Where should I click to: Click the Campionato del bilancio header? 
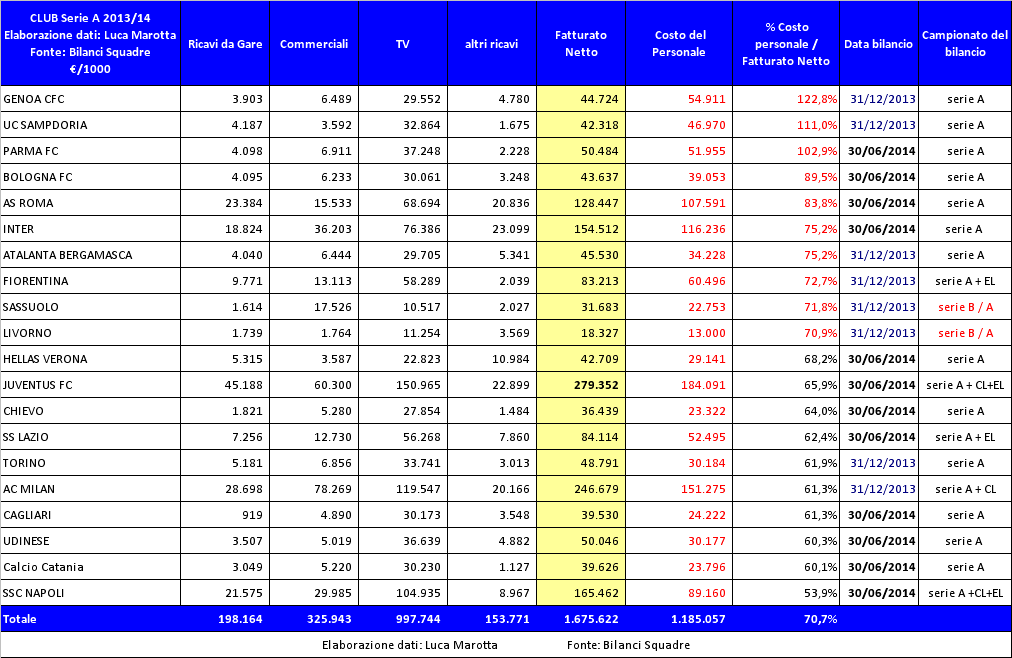[965, 44]
